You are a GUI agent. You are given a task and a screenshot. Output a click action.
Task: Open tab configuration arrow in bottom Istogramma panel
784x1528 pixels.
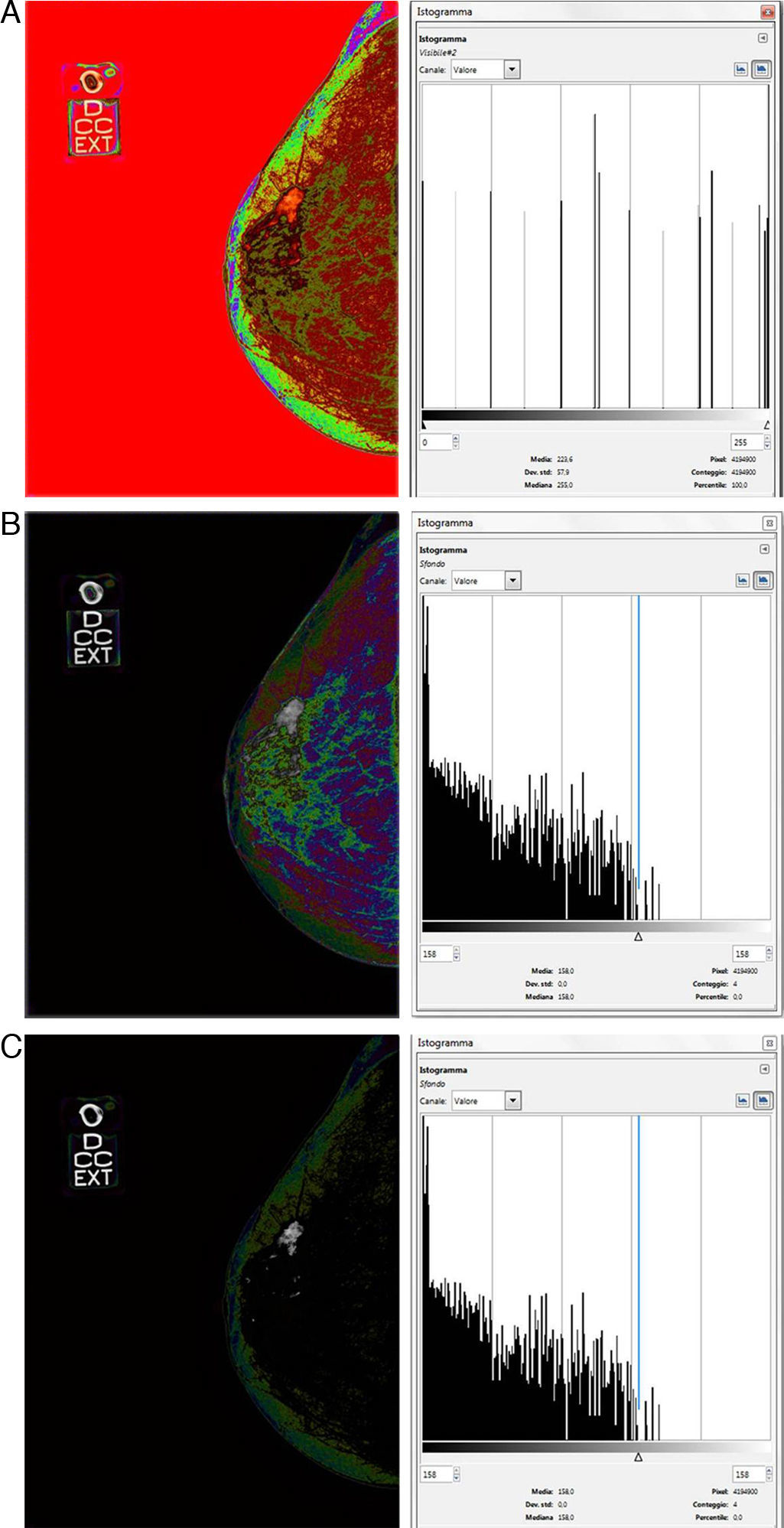[x=764, y=1069]
